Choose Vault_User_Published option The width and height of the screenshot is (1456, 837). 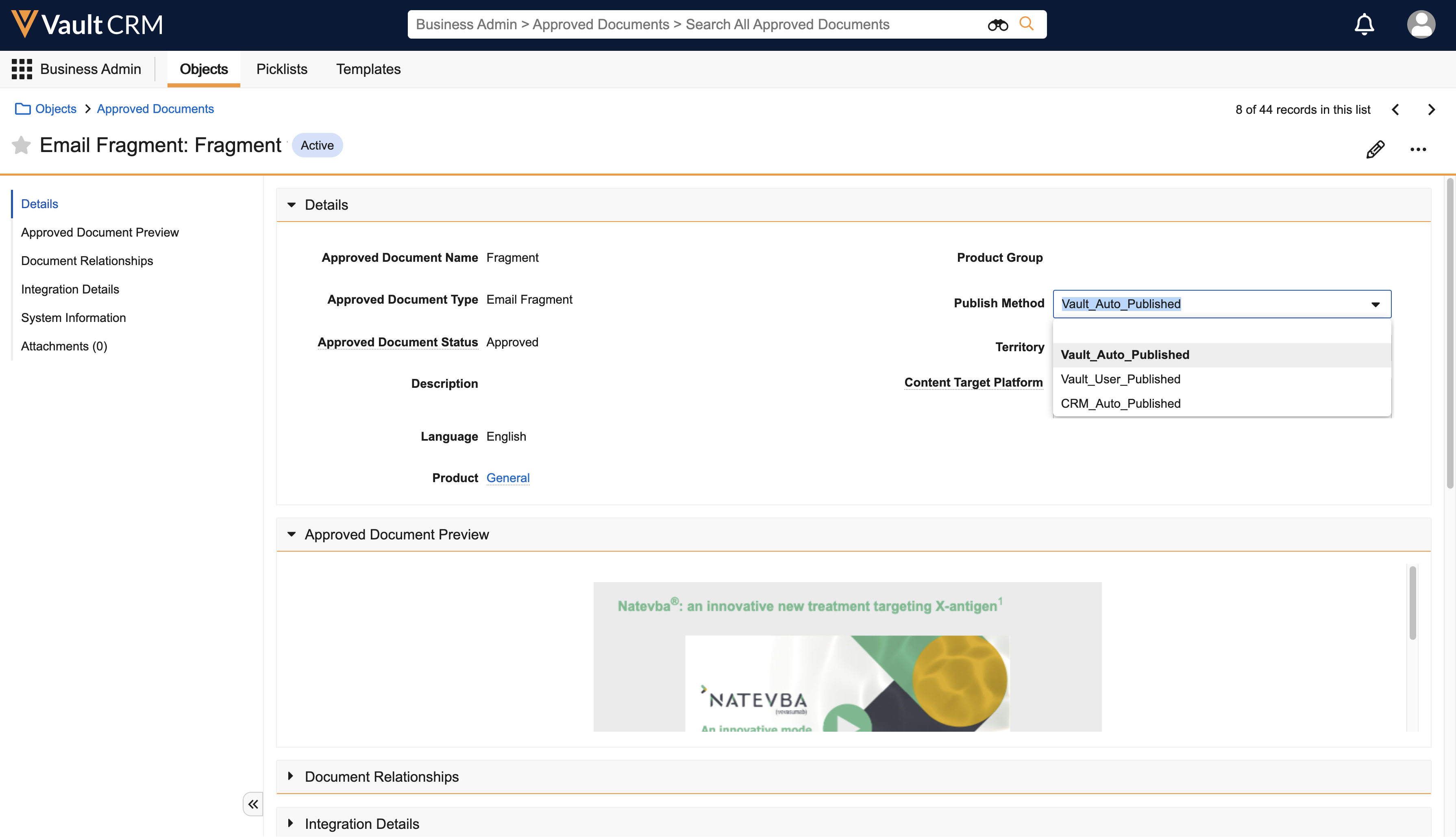coord(1120,379)
